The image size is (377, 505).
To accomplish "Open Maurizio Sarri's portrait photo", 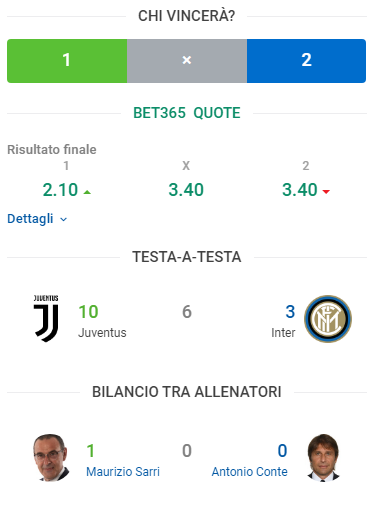I will [50, 457].
